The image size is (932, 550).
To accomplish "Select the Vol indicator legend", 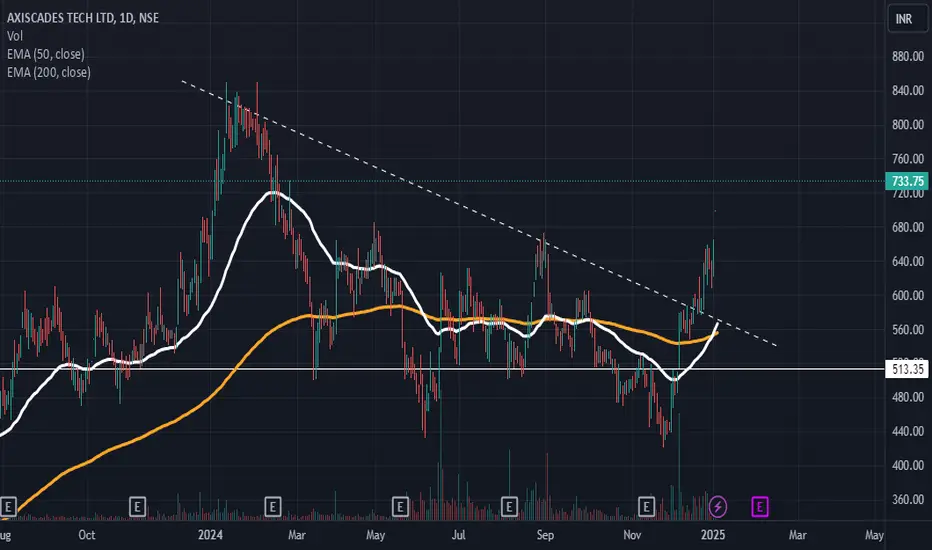I will coord(15,36).
